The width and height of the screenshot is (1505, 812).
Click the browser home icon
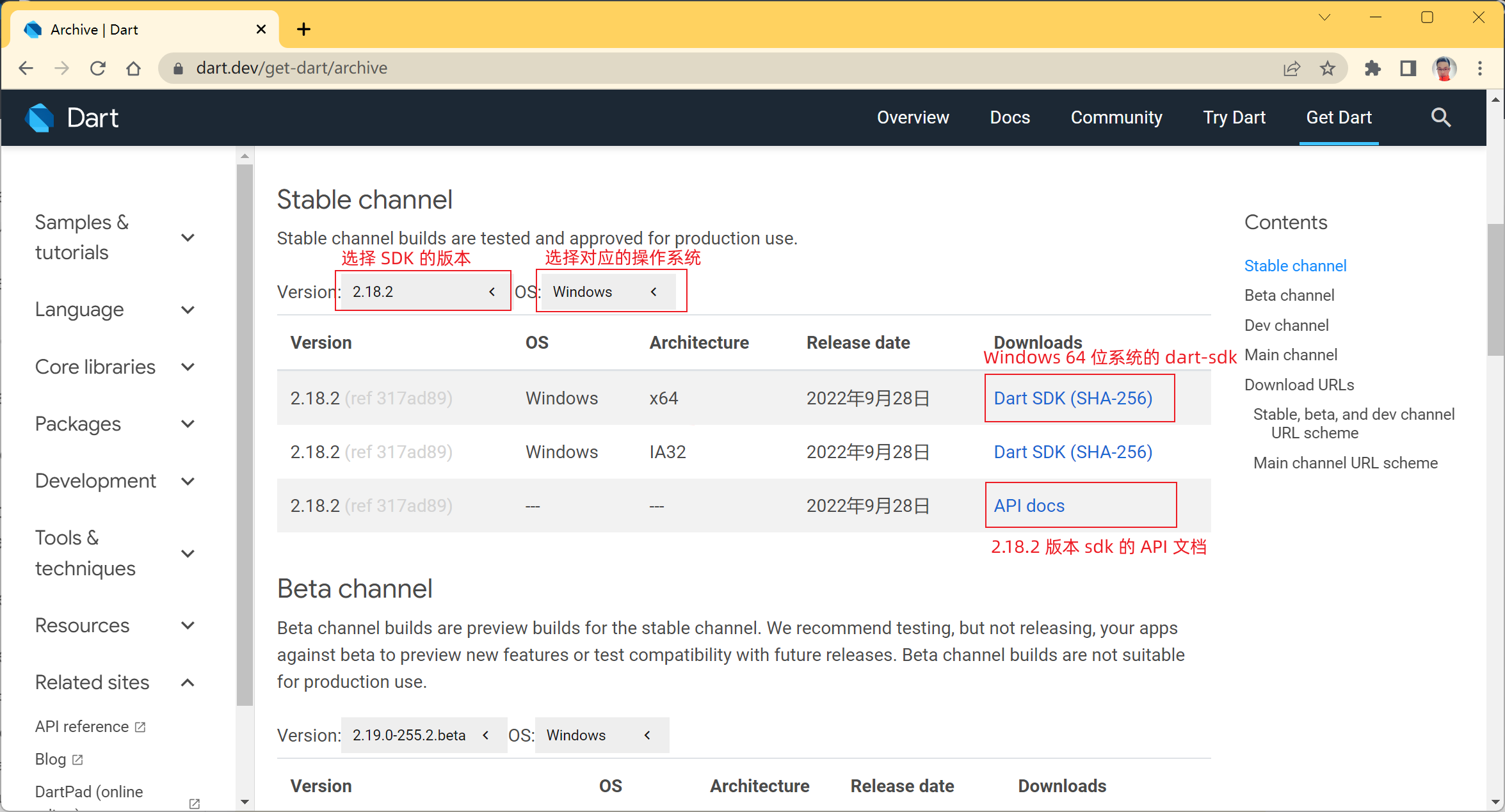click(x=133, y=68)
